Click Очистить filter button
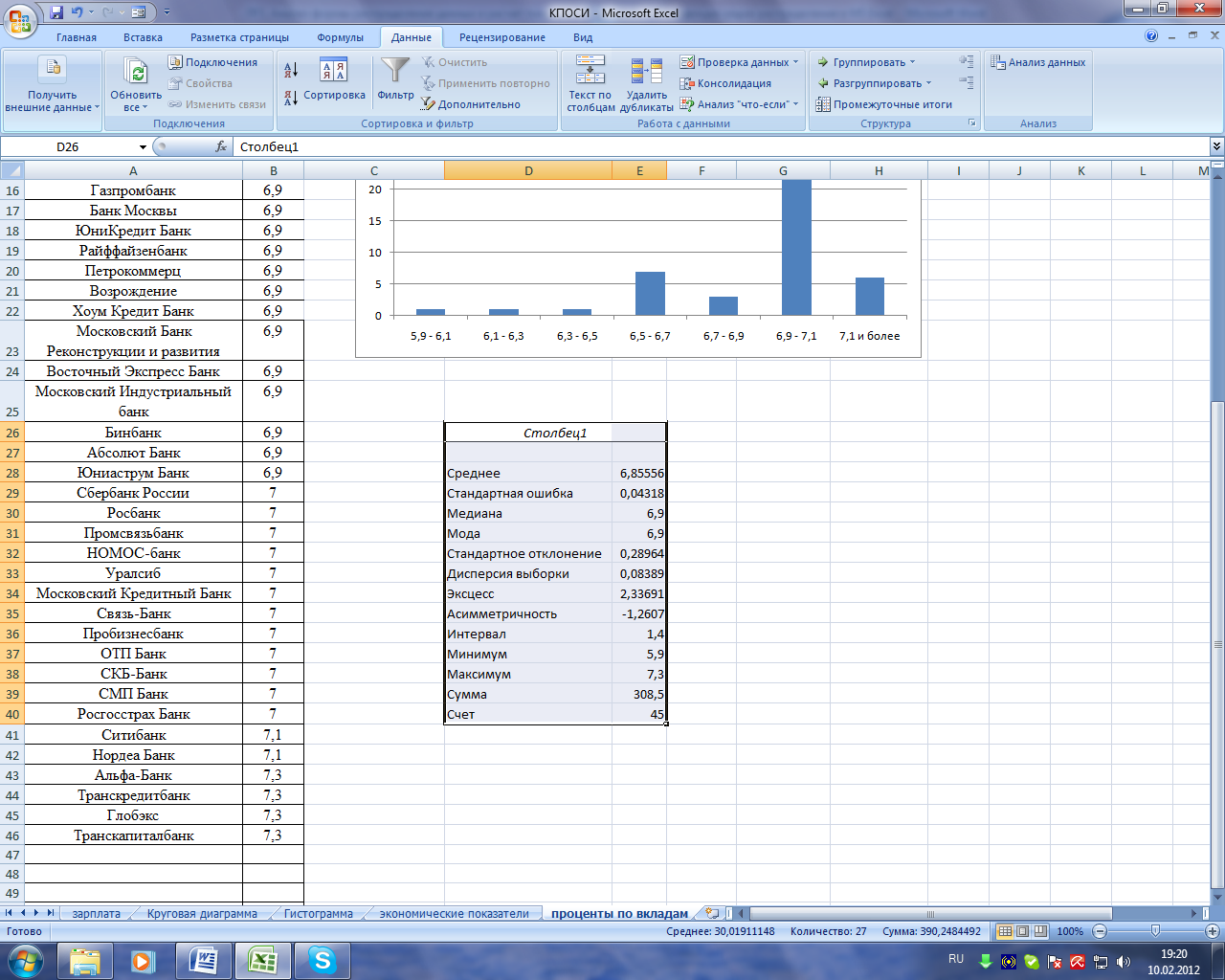 455,62
